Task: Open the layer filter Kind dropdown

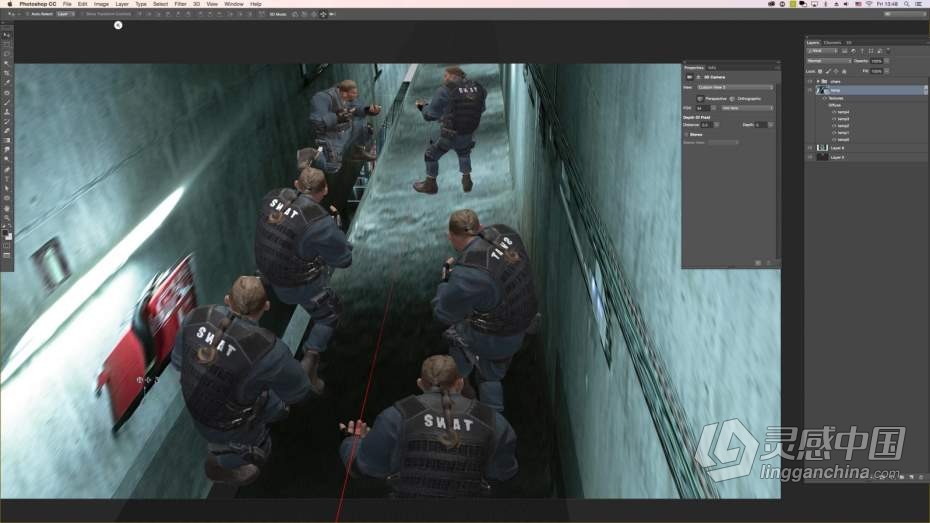Action: [x=822, y=51]
